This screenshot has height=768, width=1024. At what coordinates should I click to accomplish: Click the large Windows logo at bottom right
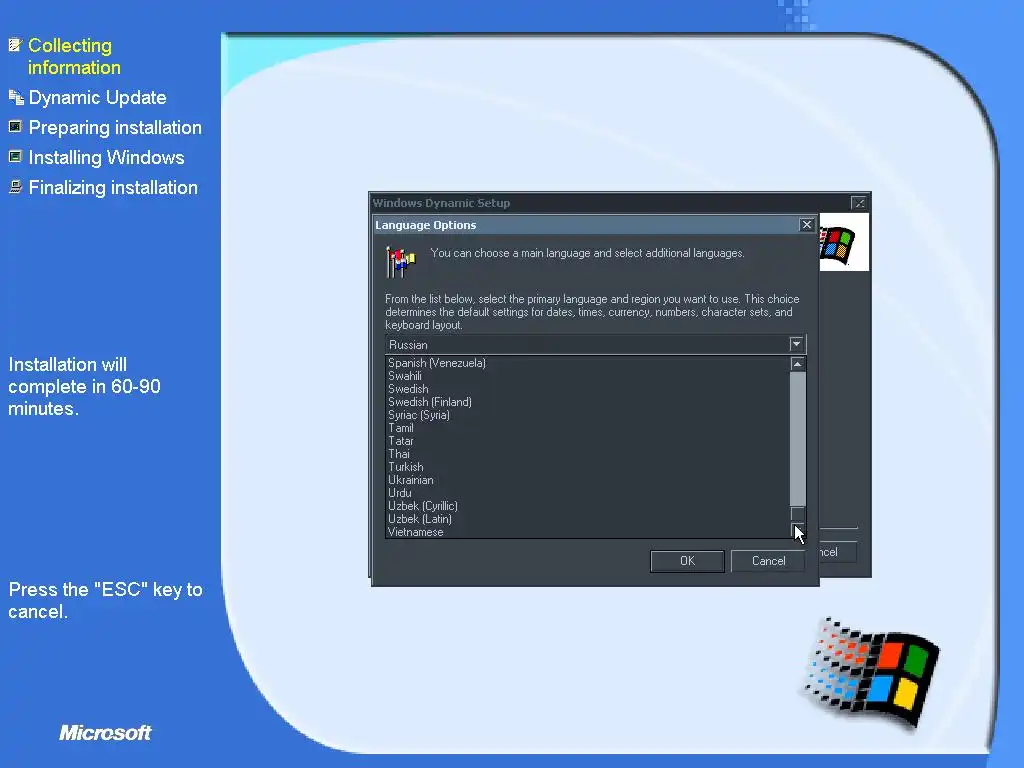coord(872,673)
